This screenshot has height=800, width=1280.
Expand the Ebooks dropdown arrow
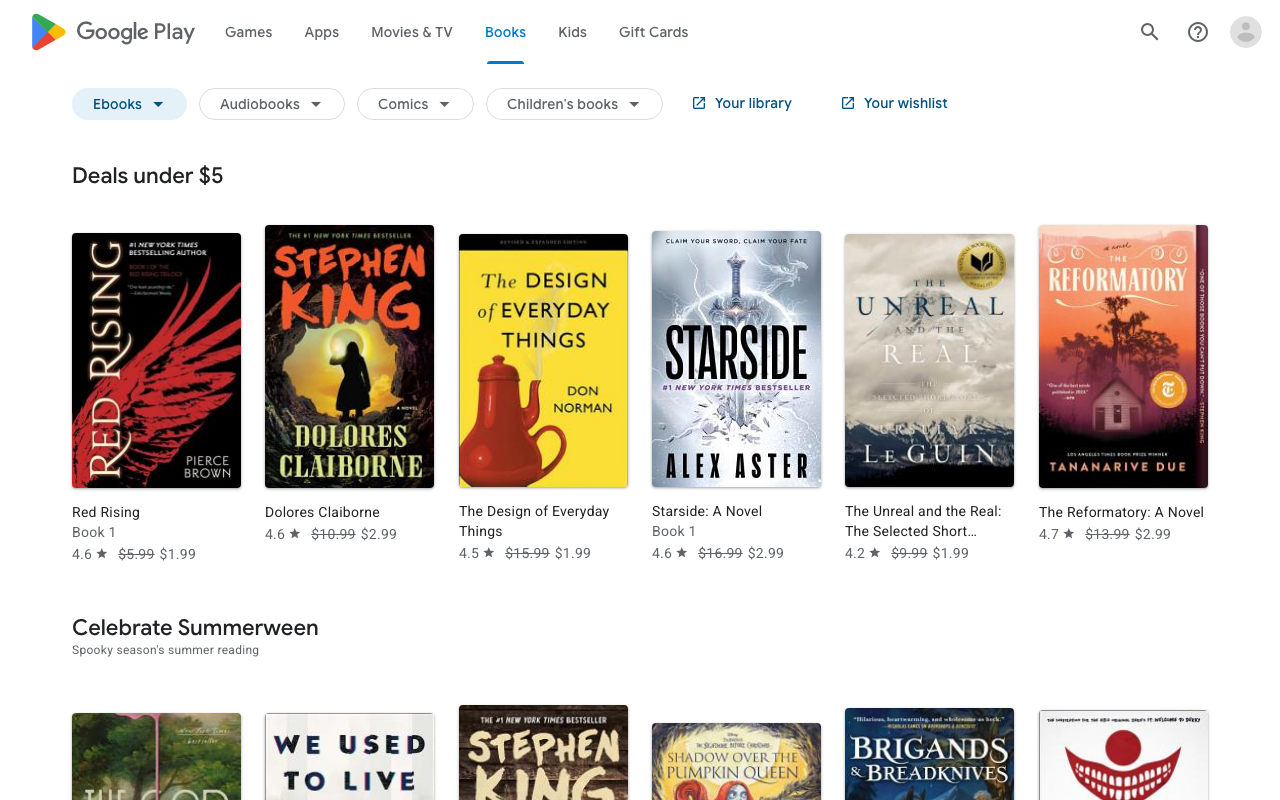pyautogui.click(x=158, y=104)
